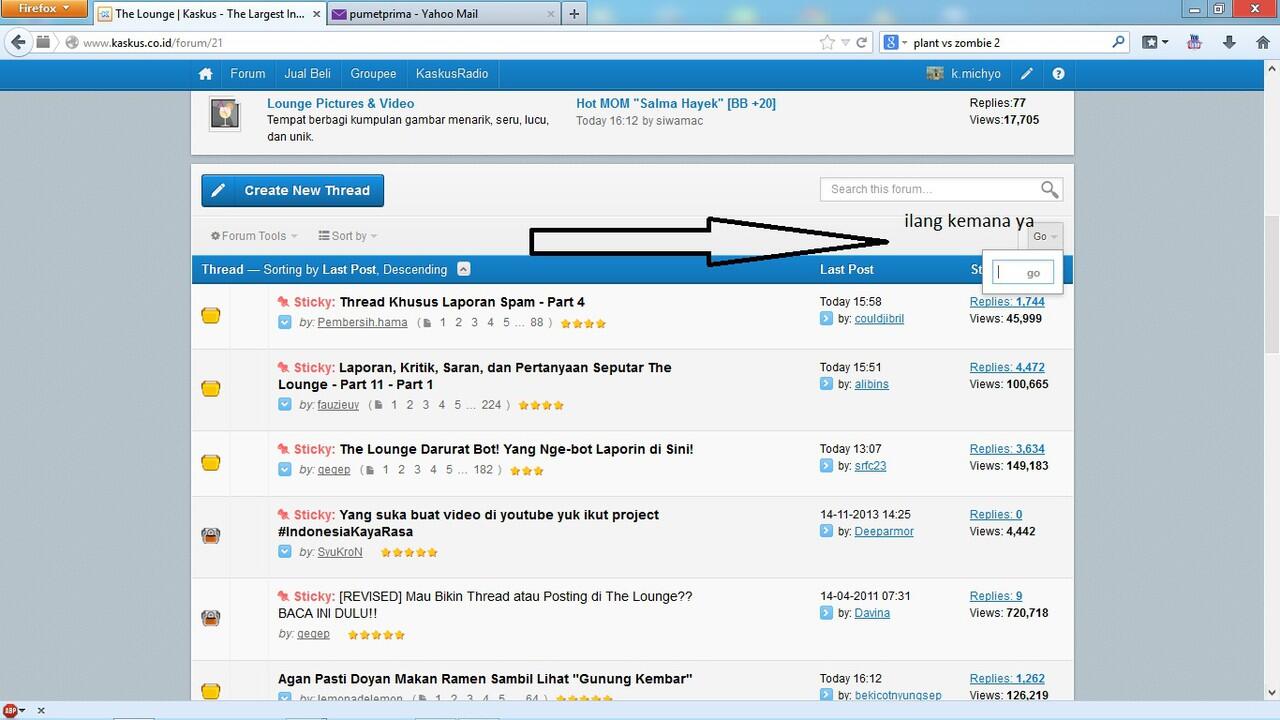Open page 88 of Laporan Spam thread
This screenshot has width=1280, height=720.
[537, 323]
